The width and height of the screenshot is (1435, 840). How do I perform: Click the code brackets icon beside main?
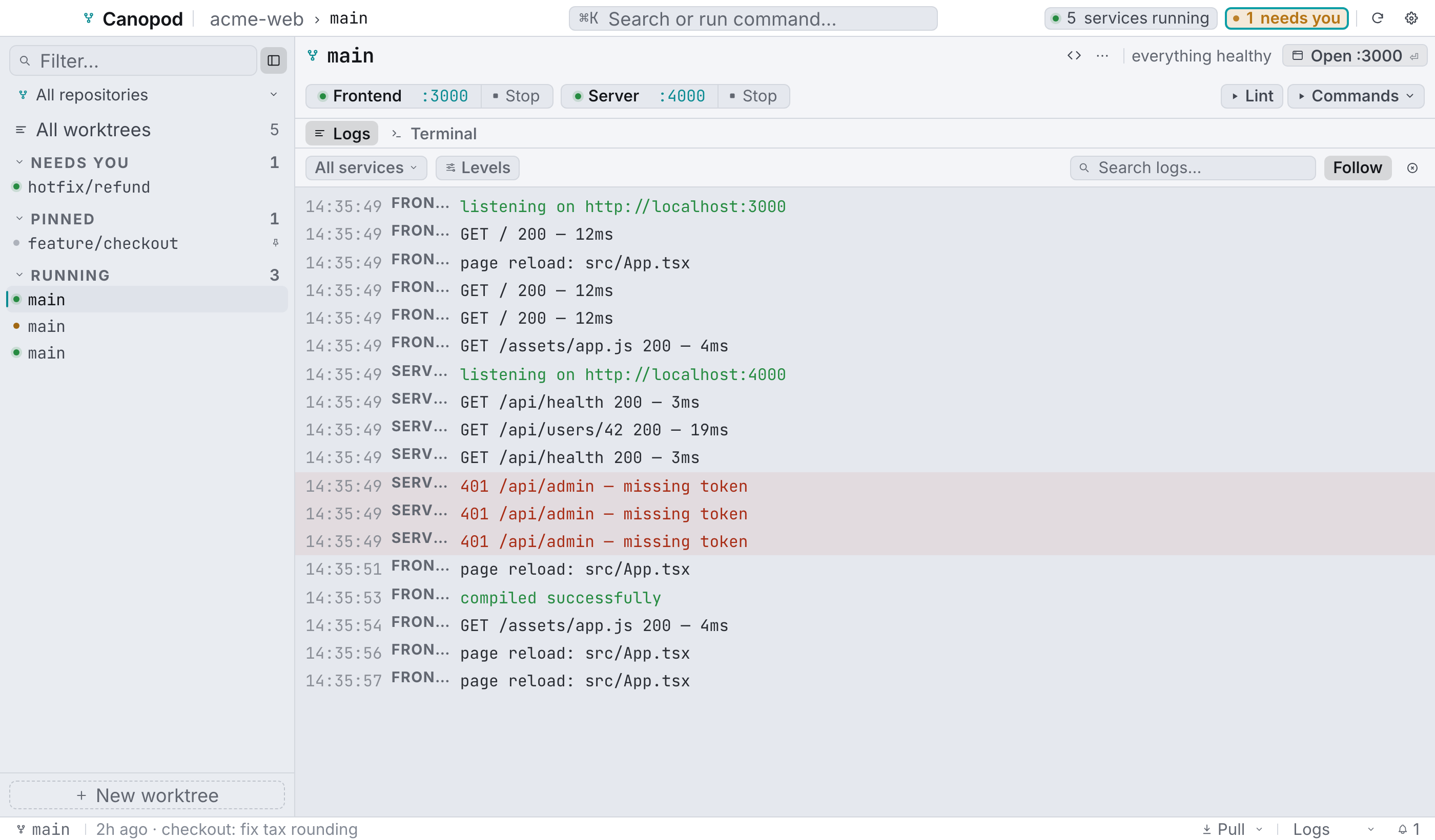[x=1074, y=56]
